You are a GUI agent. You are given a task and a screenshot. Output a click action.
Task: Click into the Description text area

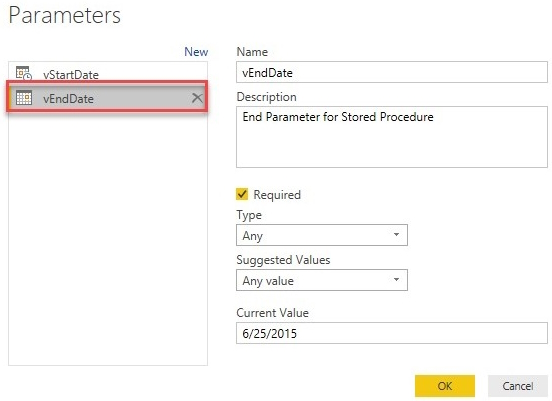(392, 137)
